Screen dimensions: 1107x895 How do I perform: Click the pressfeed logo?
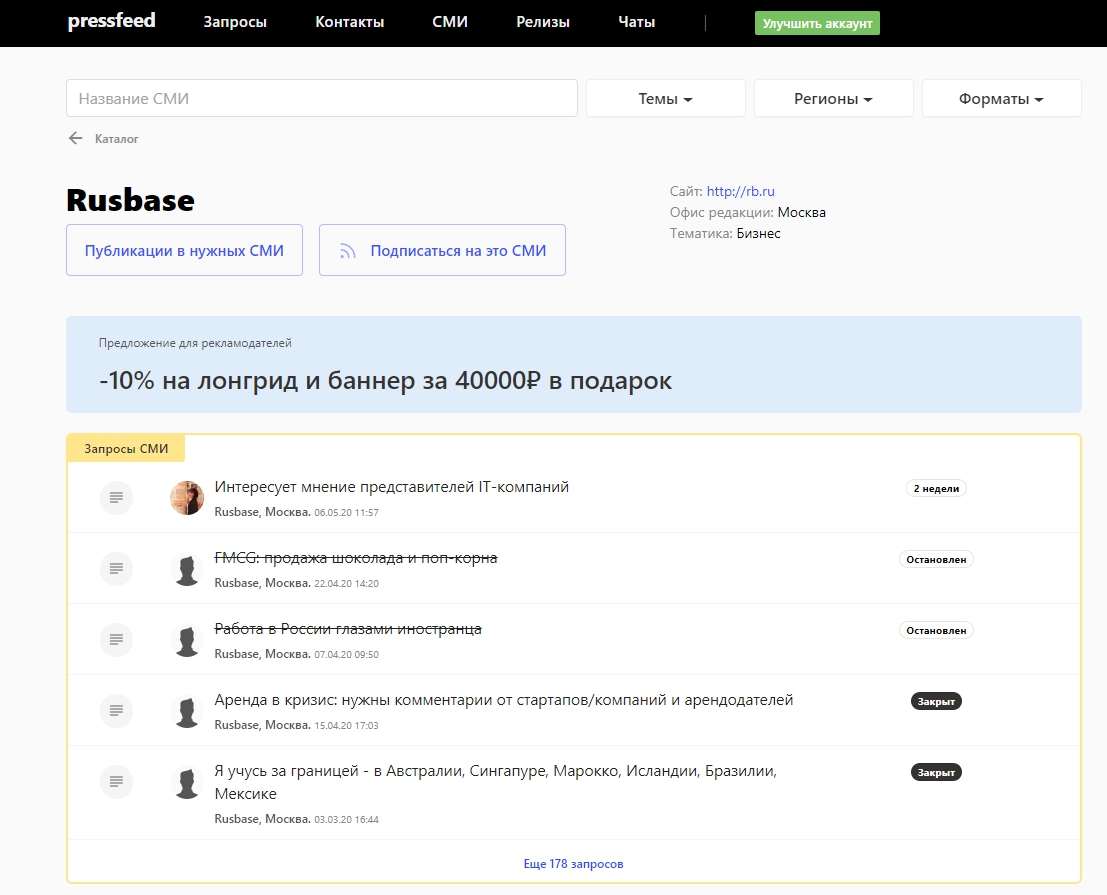pos(111,21)
